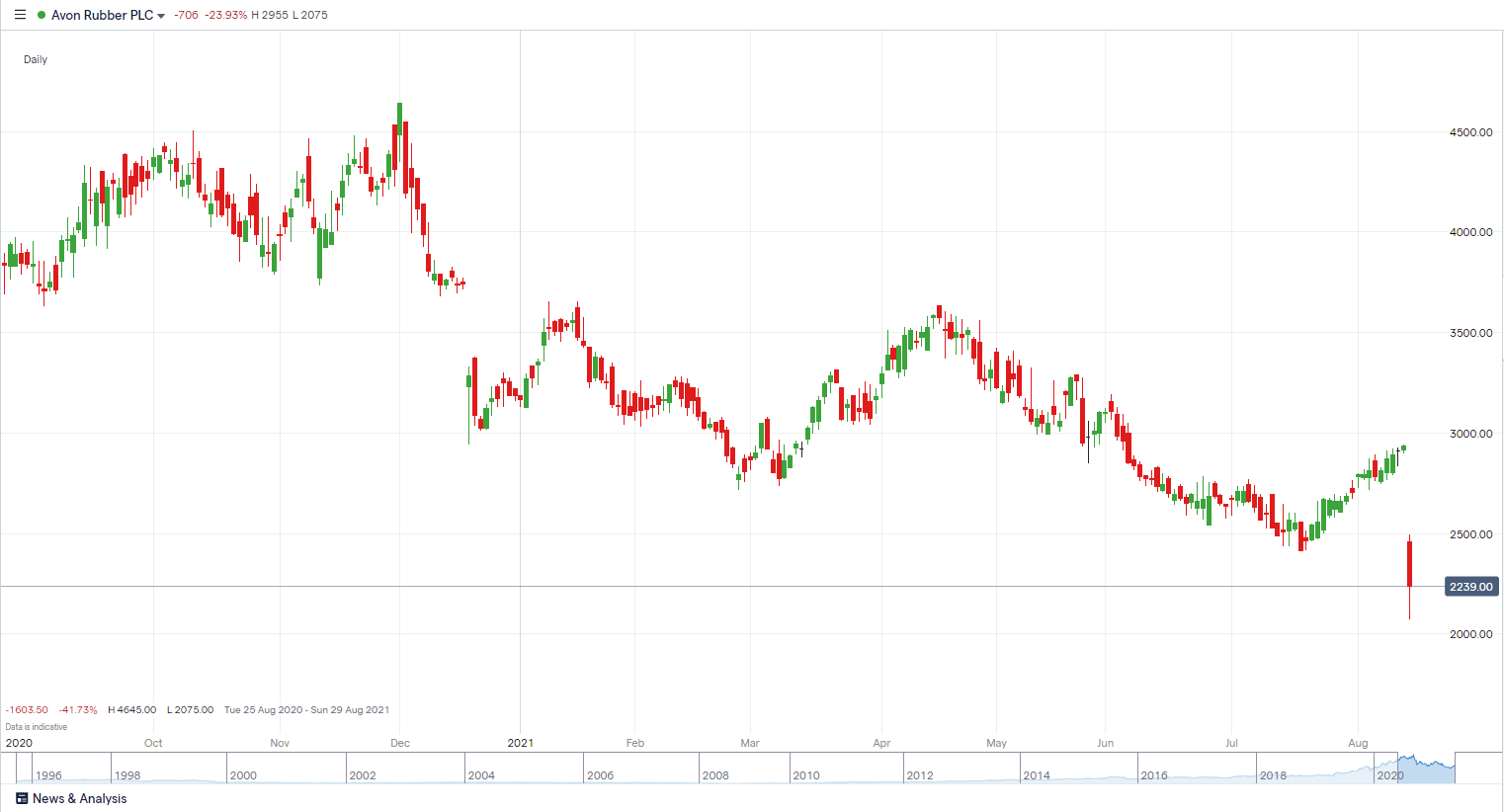The width and height of the screenshot is (1504, 812).
Task: Expand the Avon Rubber PLC dropdown arrow
Action: tap(161, 16)
